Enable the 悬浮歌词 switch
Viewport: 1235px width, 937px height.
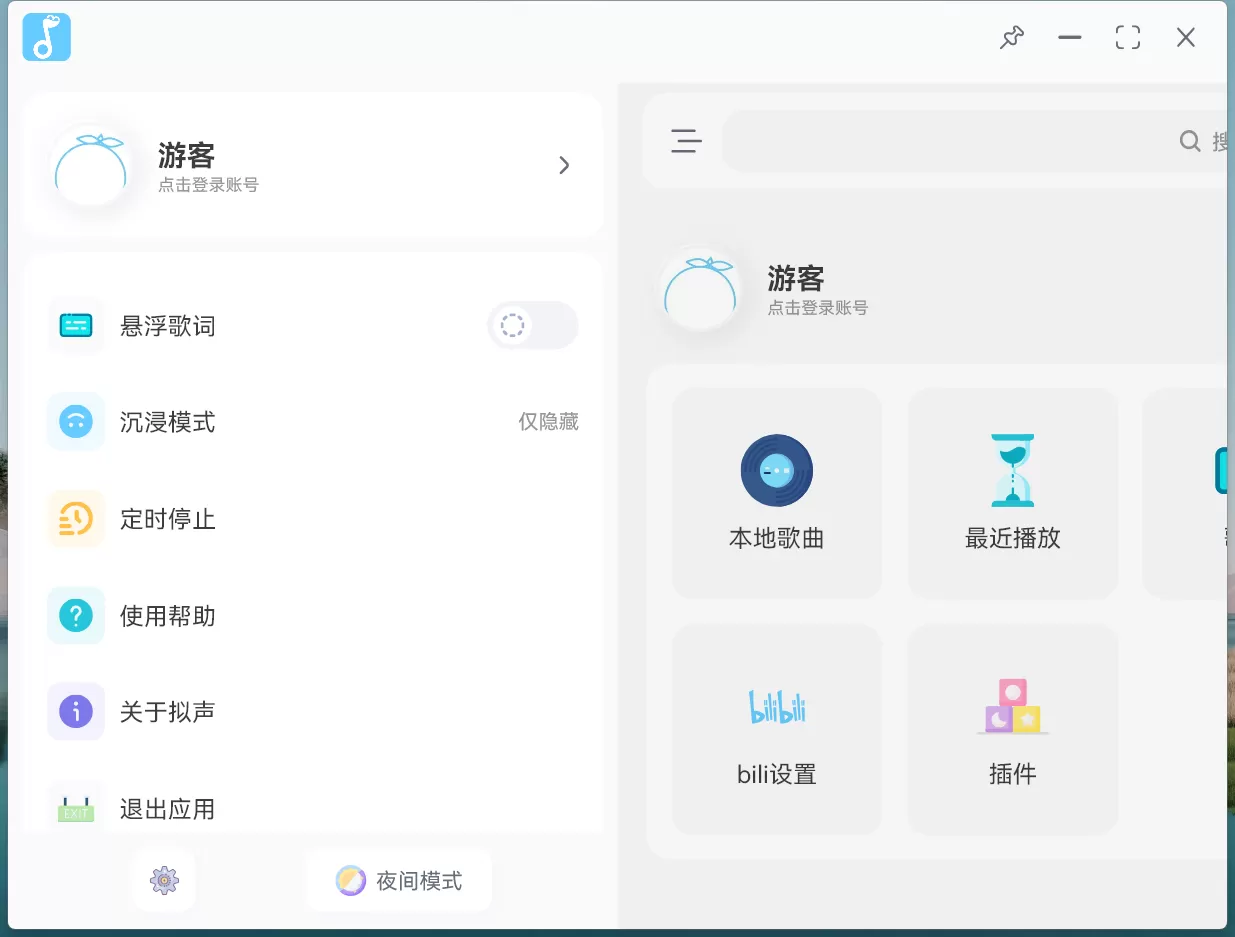click(x=532, y=325)
